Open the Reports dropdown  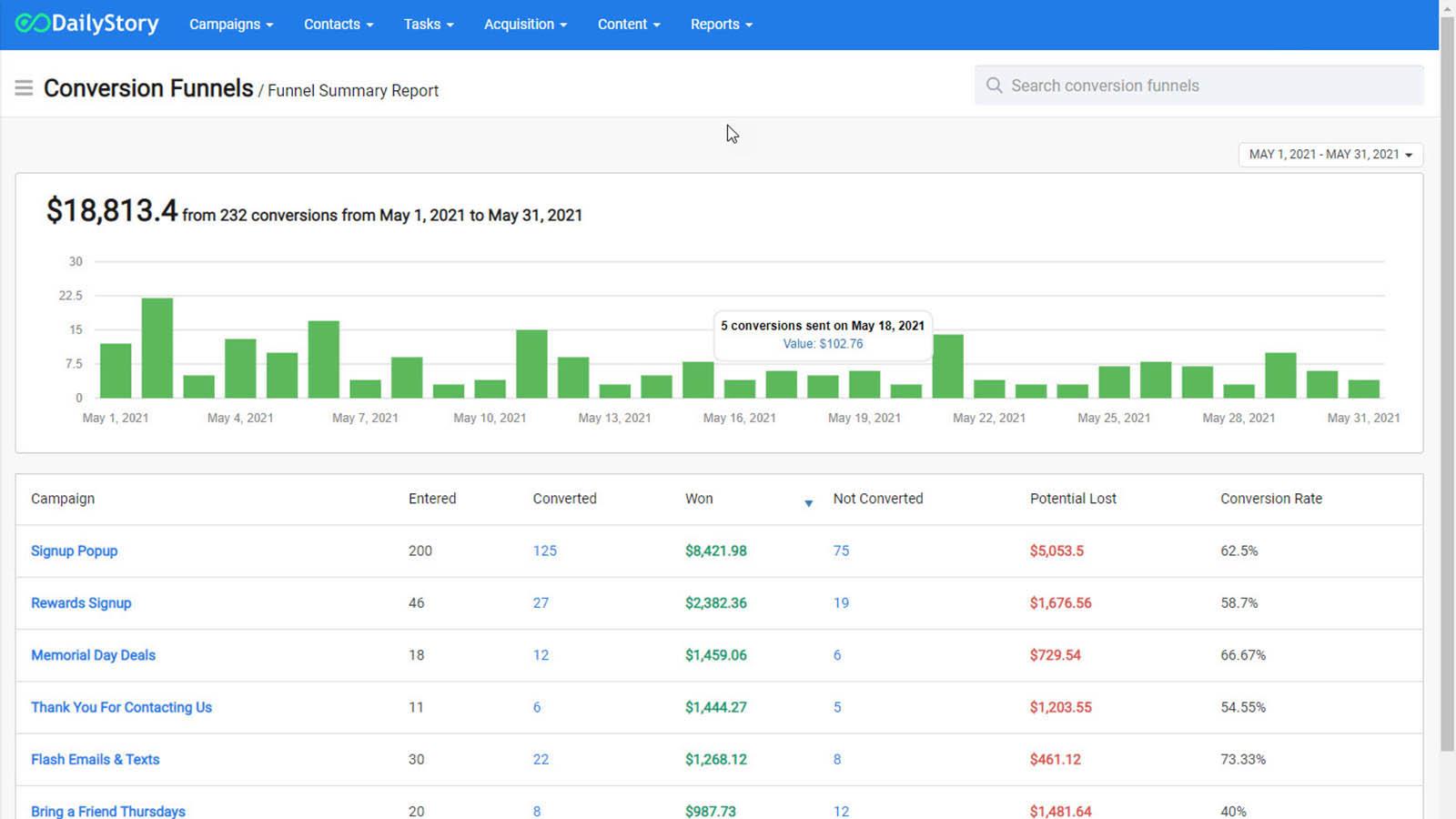pos(721,25)
